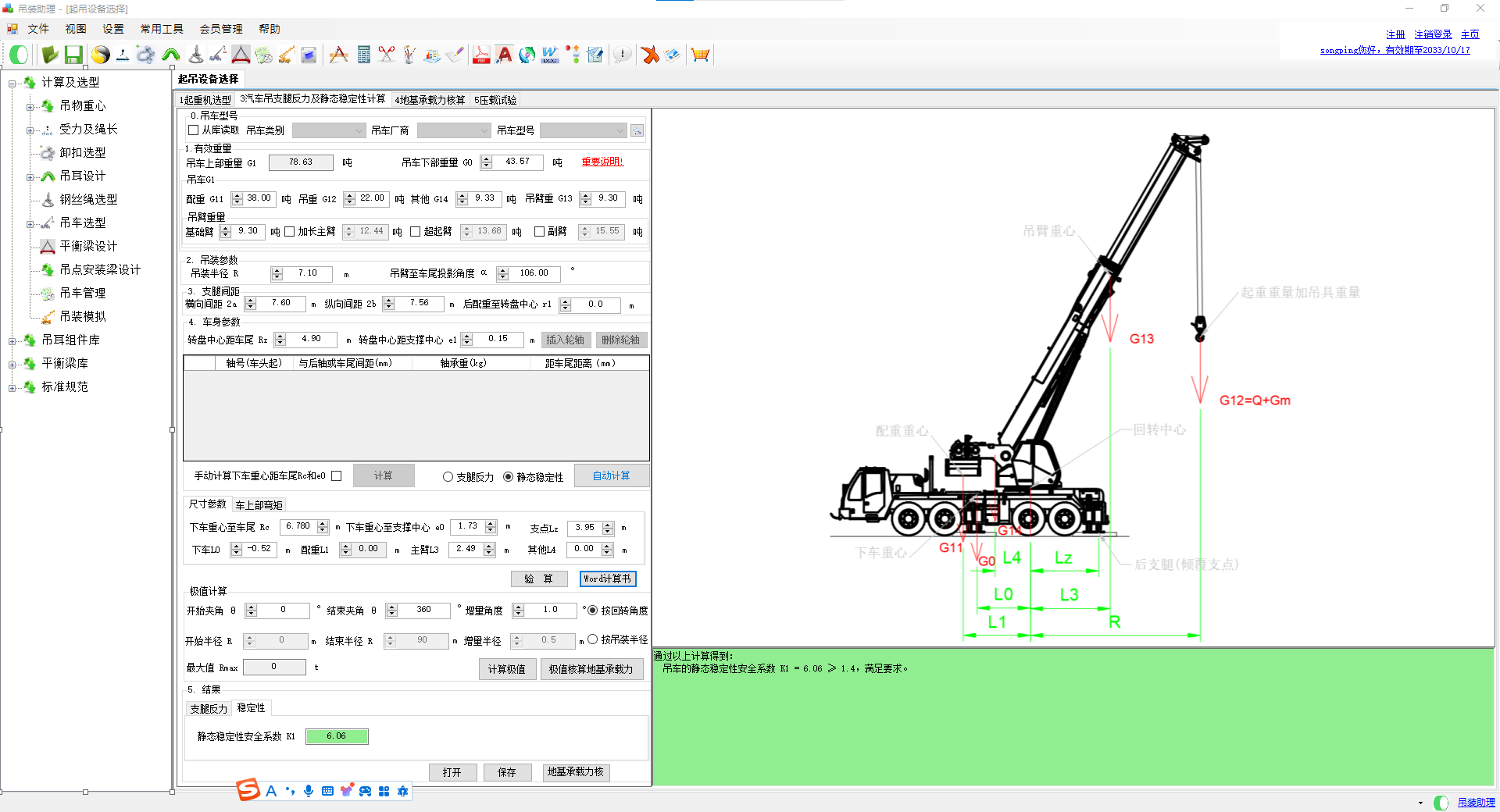Select the 按吊装半径 radio option
The height and width of the screenshot is (812, 1500).
pos(593,639)
